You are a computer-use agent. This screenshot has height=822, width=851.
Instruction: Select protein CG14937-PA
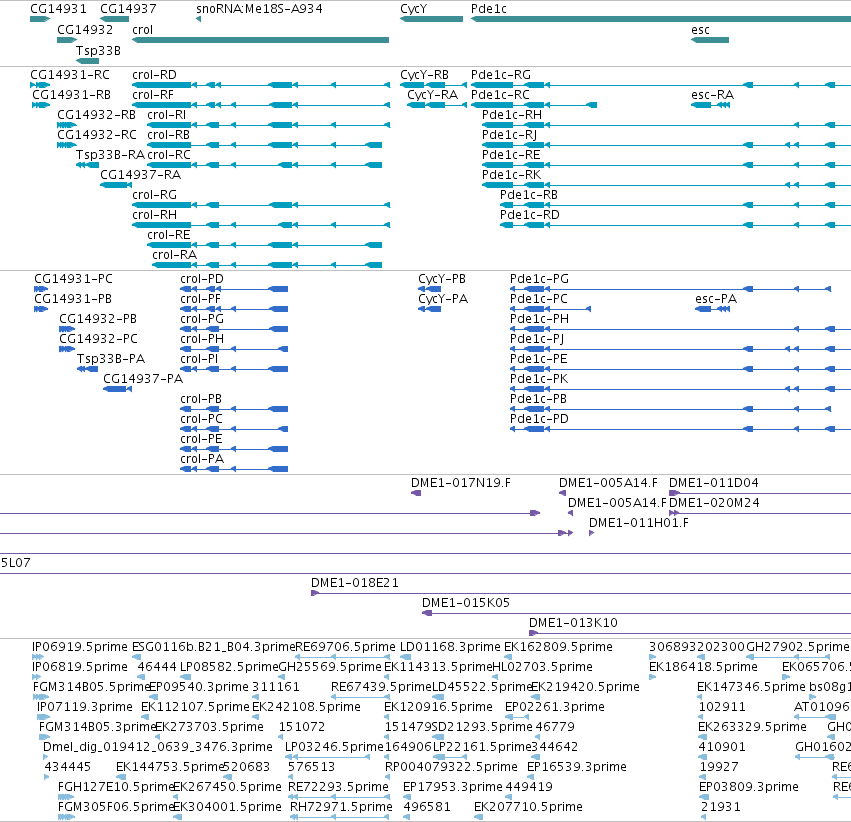[117, 389]
